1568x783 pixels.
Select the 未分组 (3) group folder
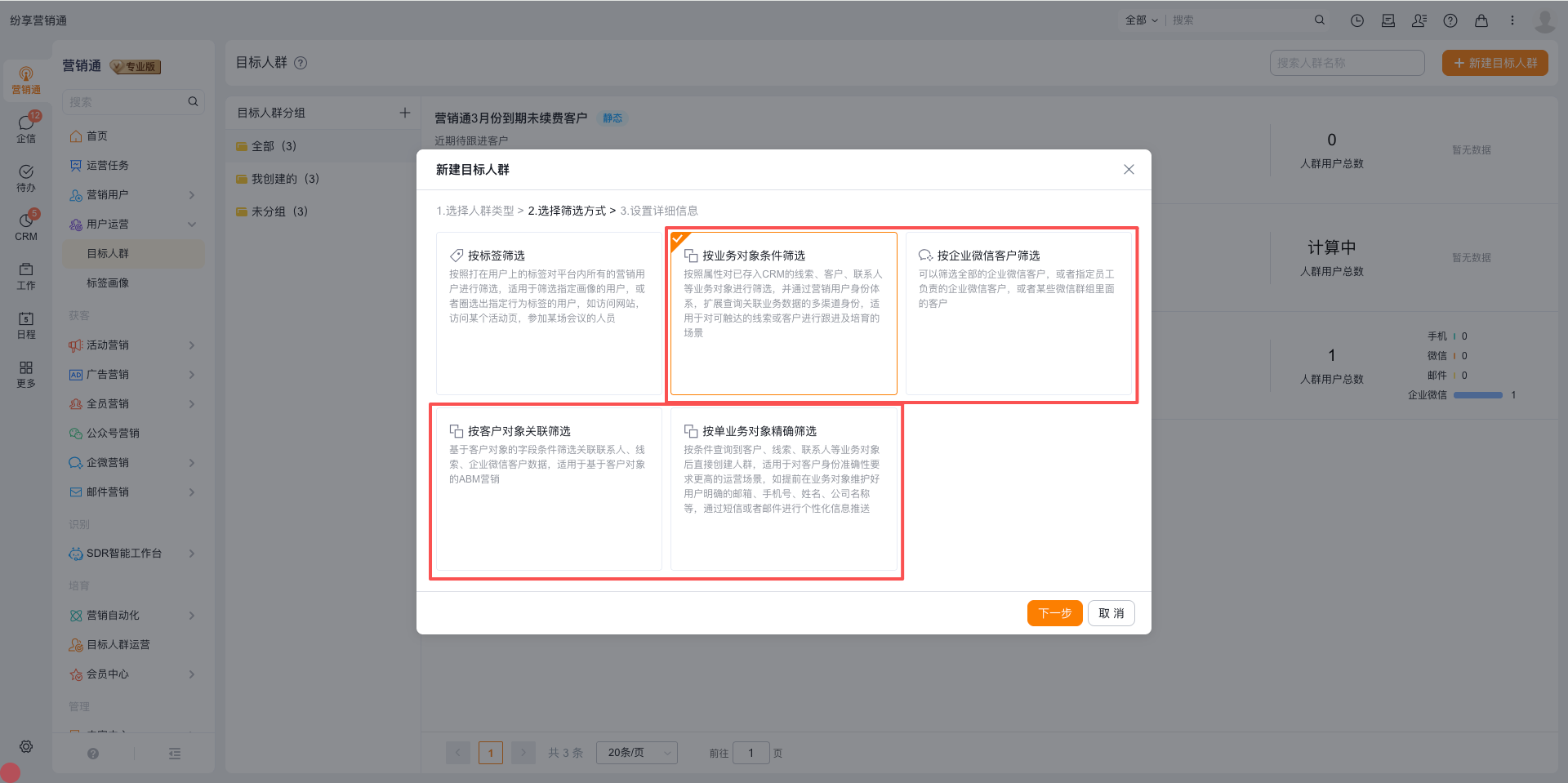tap(323, 211)
